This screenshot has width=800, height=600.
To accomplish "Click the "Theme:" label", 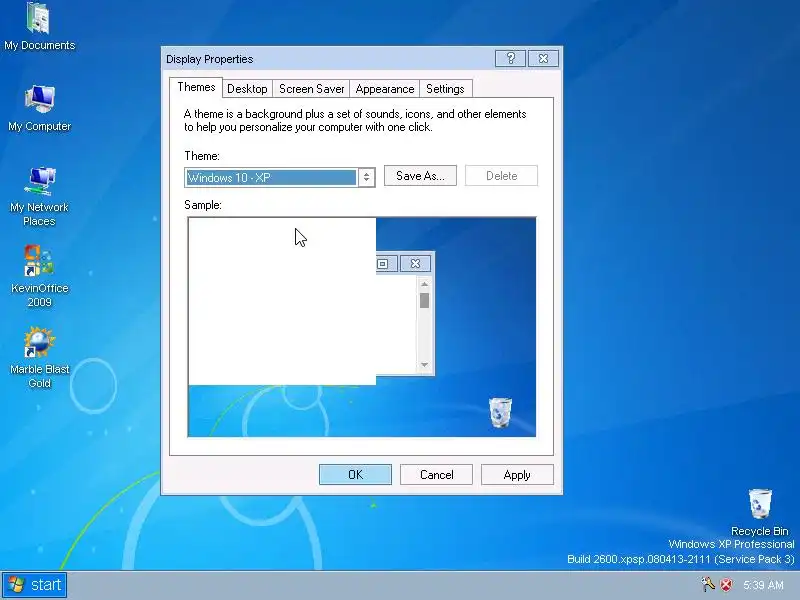I will point(202,156).
